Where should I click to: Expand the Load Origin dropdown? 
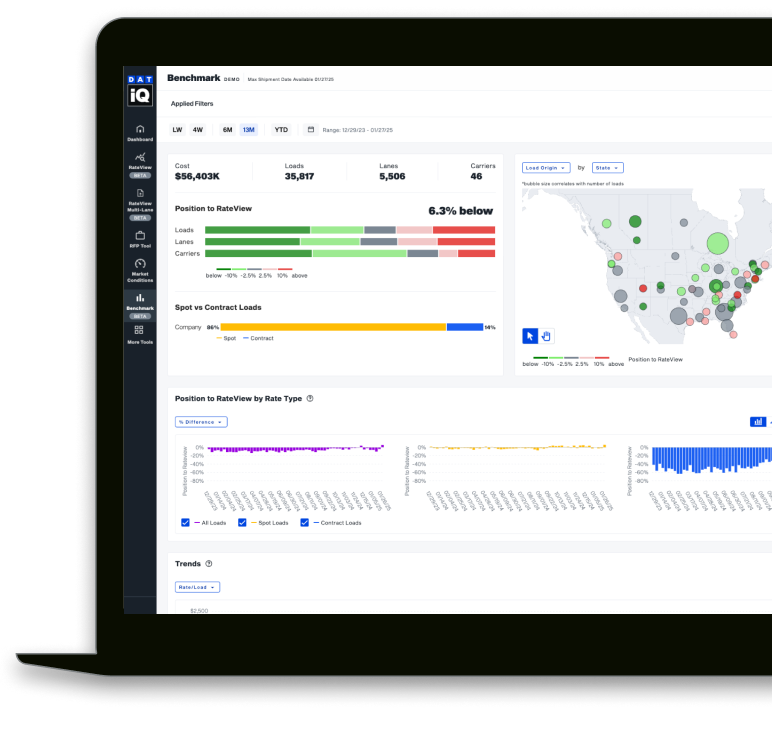click(546, 168)
